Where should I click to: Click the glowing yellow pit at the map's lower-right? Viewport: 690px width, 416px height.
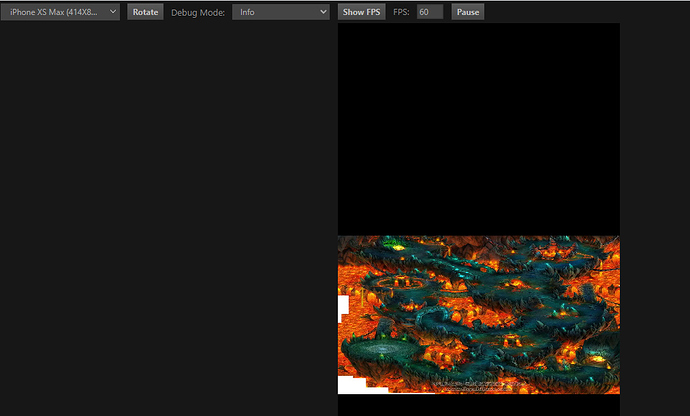pyautogui.click(x=596, y=357)
